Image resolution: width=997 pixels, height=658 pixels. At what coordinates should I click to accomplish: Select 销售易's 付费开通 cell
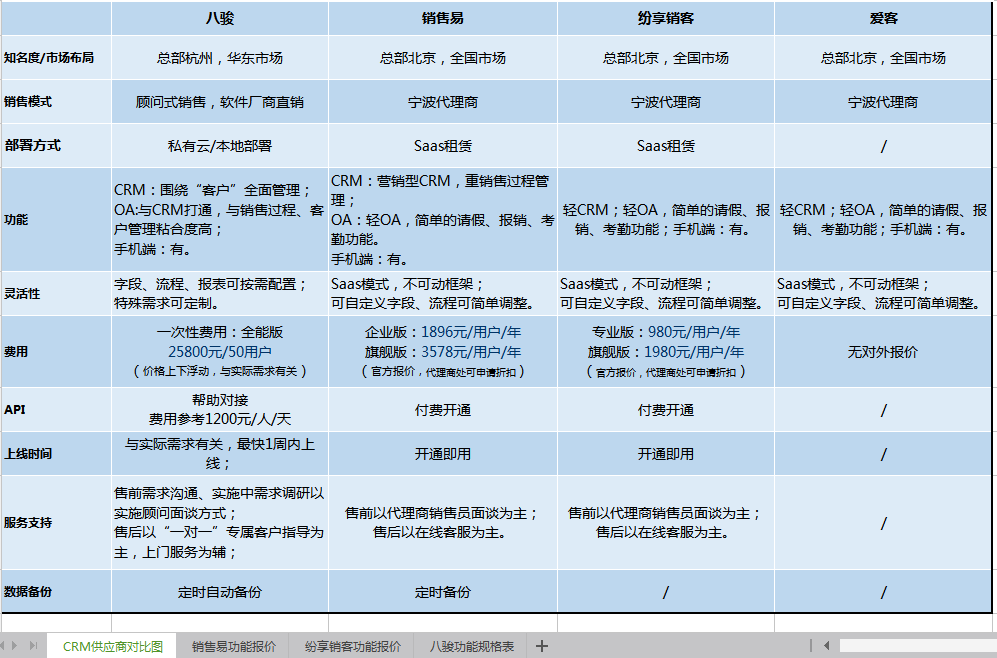(443, 409)
